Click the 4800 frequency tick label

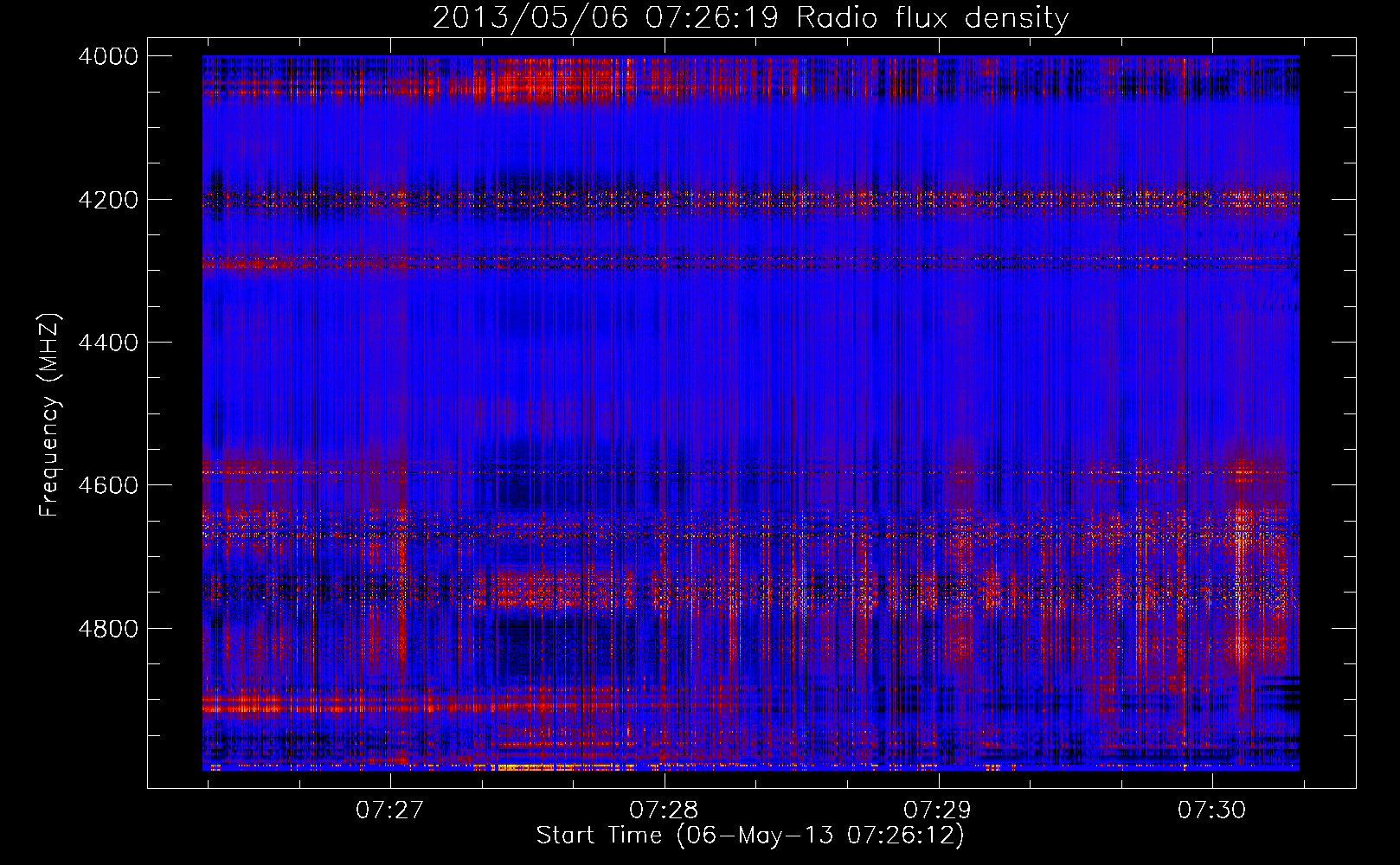(x=108, y=629)
